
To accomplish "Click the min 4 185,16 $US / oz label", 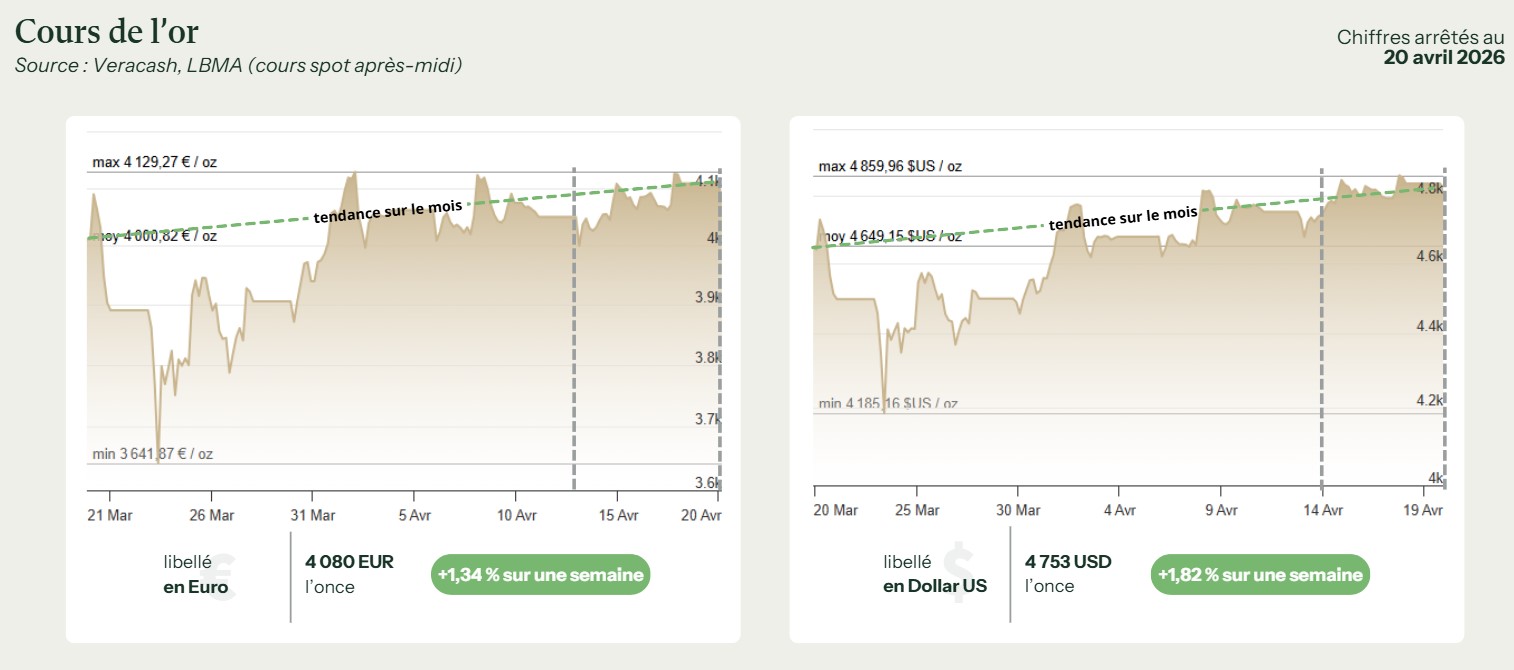I will (x=887, y=404).
